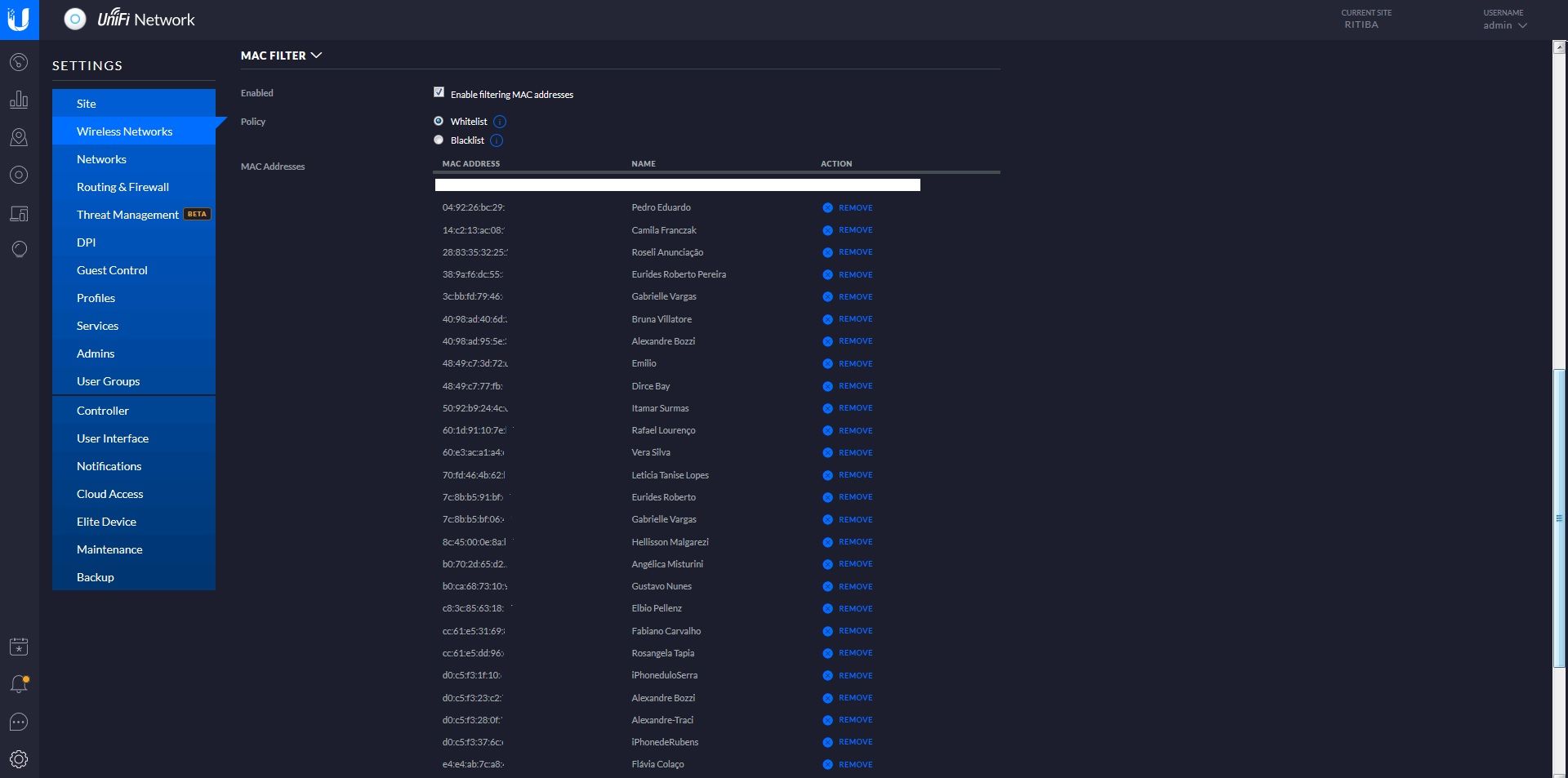Screen dimensions: 1568x778
Task: Open the Settings gear icon
Action: pos(19,759)
